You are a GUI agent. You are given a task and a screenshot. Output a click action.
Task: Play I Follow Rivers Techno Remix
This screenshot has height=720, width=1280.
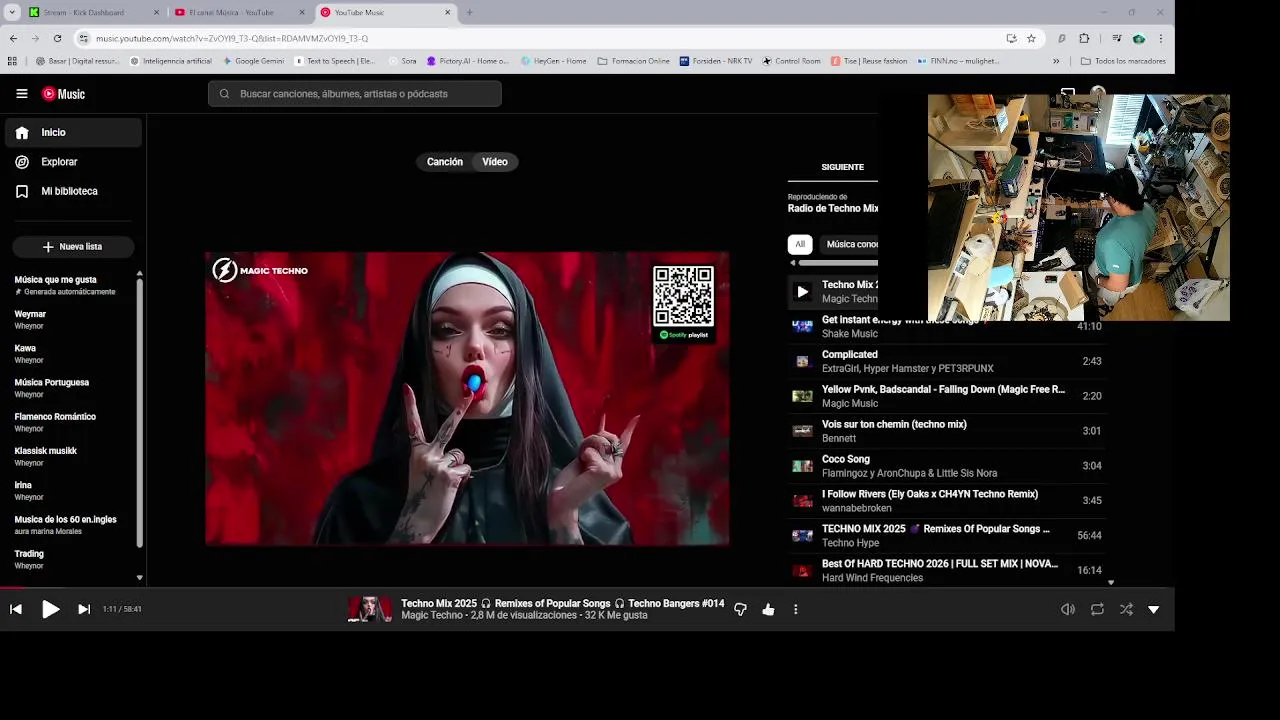(945, 501)
